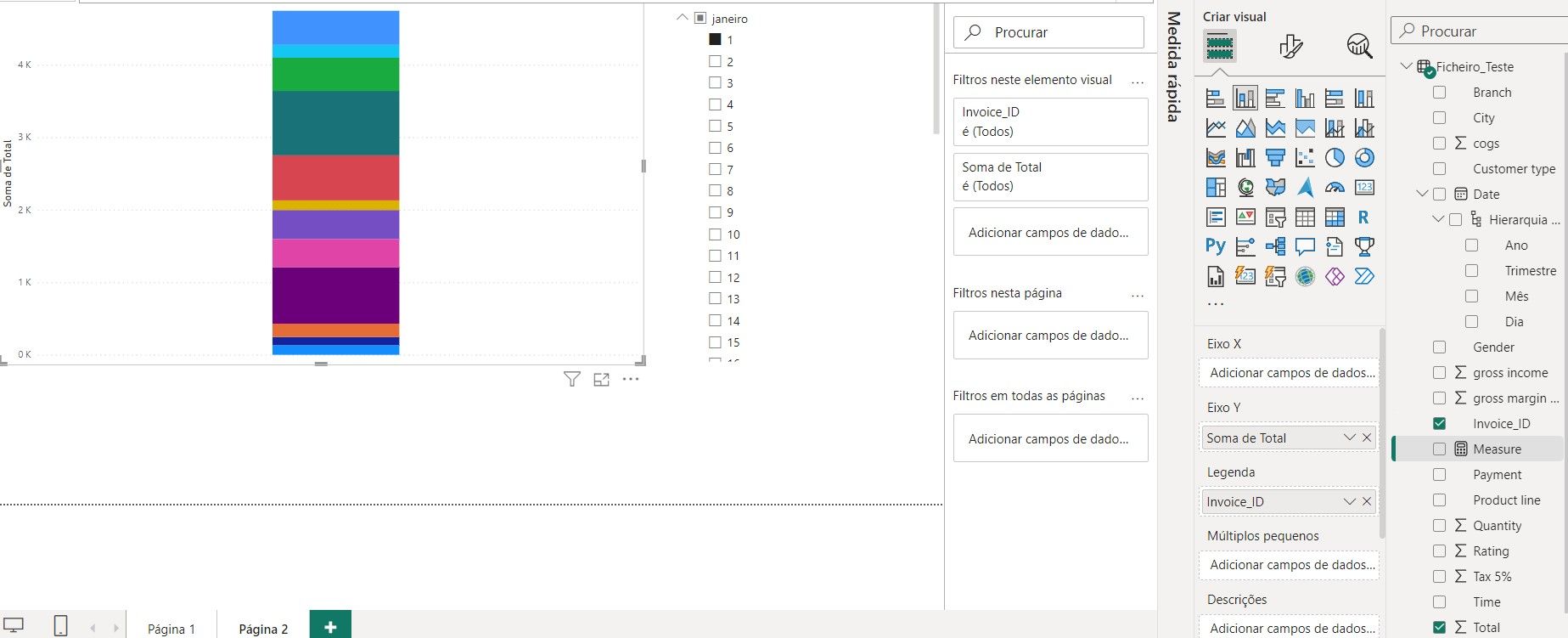Open focus mode for the chart
The height and width of the screenshot is (638, 1568).
pos(601,380)
